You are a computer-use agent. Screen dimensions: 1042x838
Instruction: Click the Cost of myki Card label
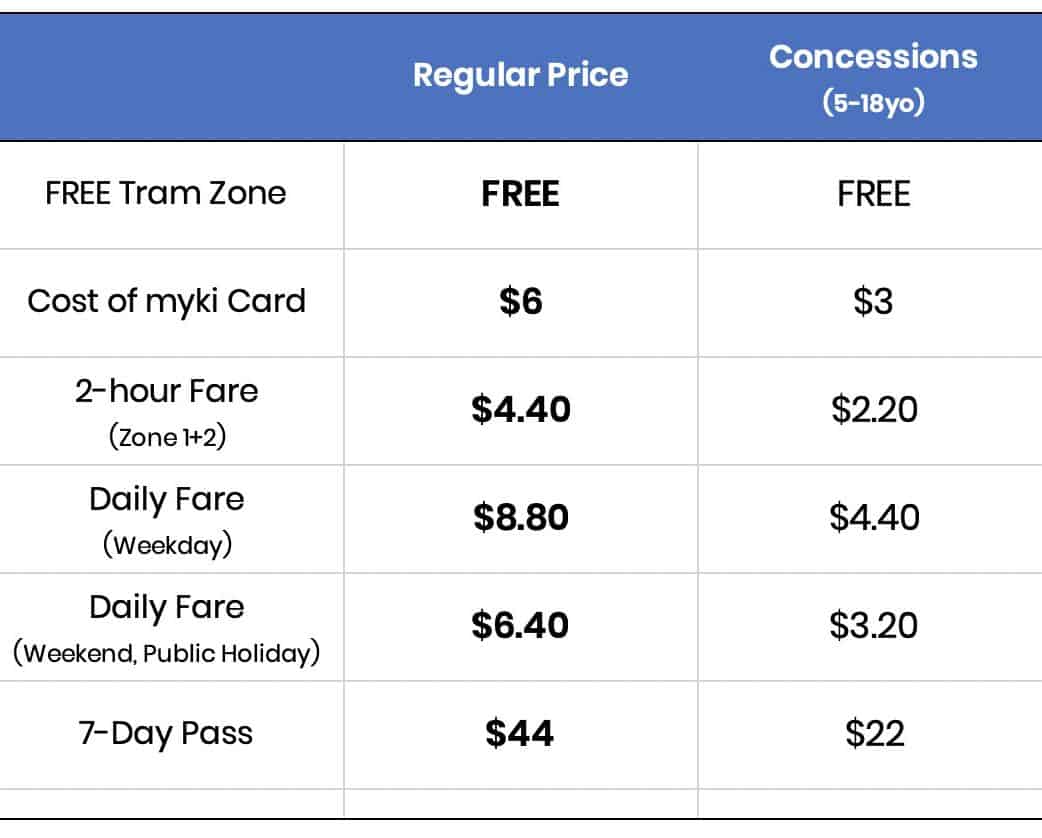pos(166,301)
